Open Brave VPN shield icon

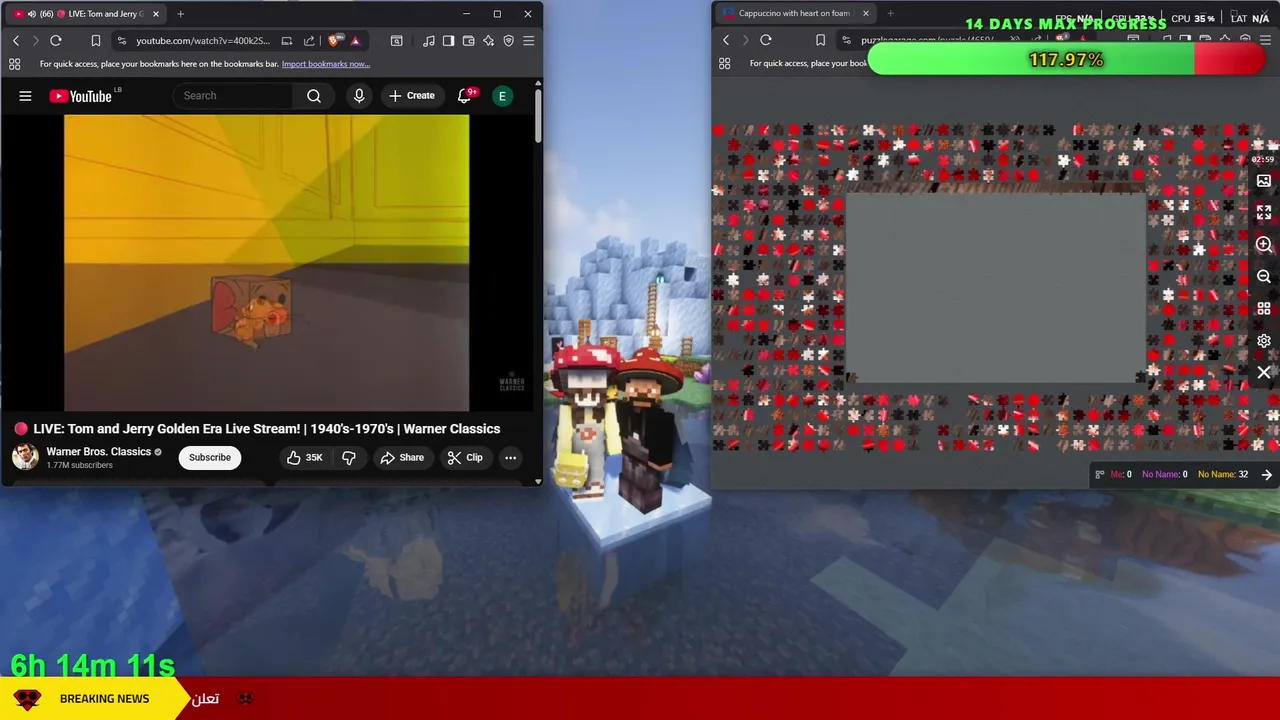508,41
